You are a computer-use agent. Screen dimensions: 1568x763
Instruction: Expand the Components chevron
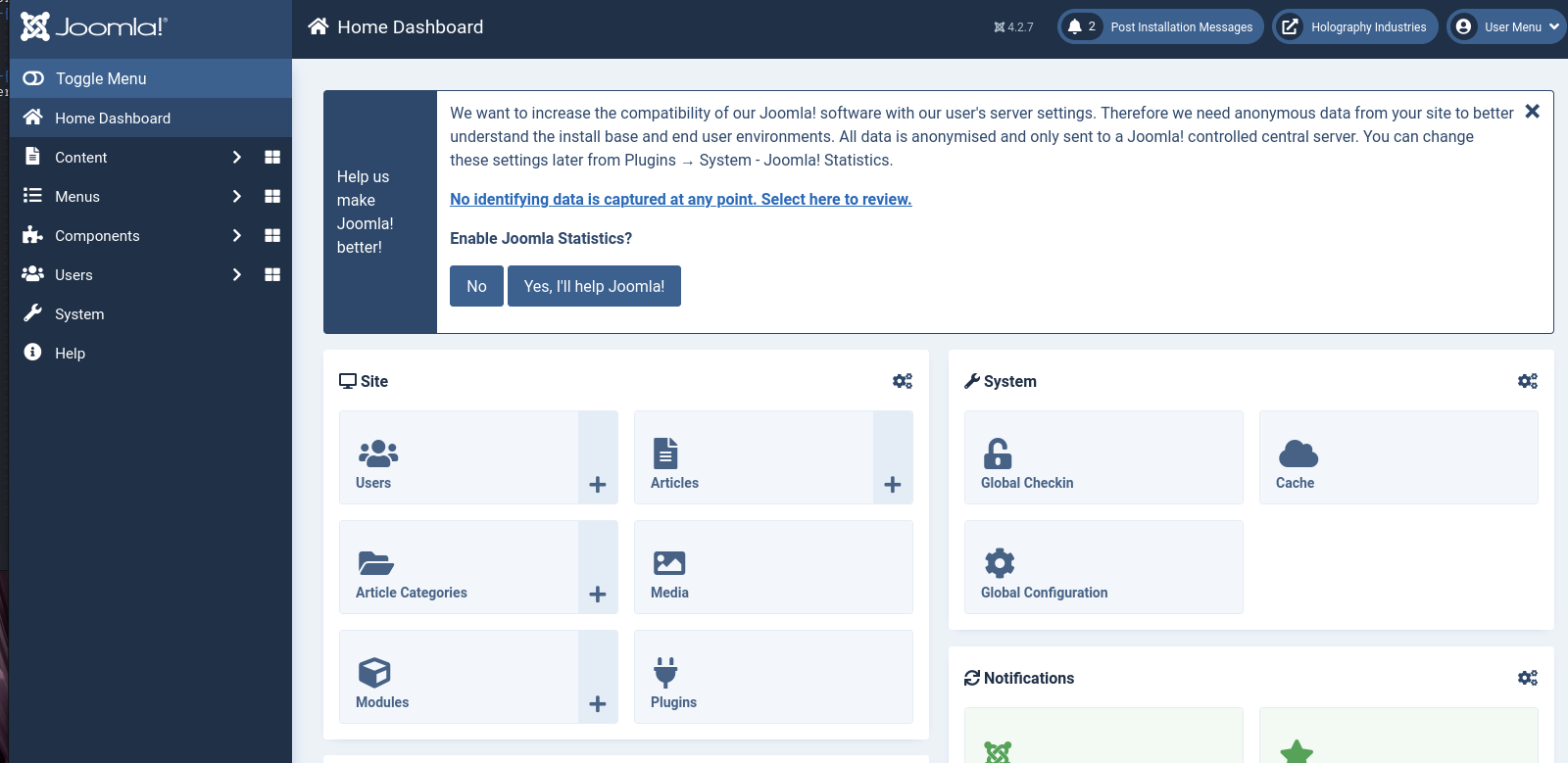point(236,235)
